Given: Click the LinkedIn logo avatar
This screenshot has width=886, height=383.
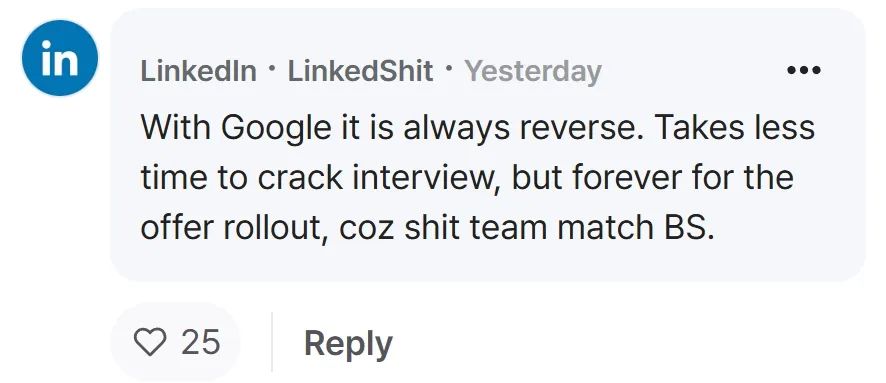Looking at the screenshot, I should [59, 58].
